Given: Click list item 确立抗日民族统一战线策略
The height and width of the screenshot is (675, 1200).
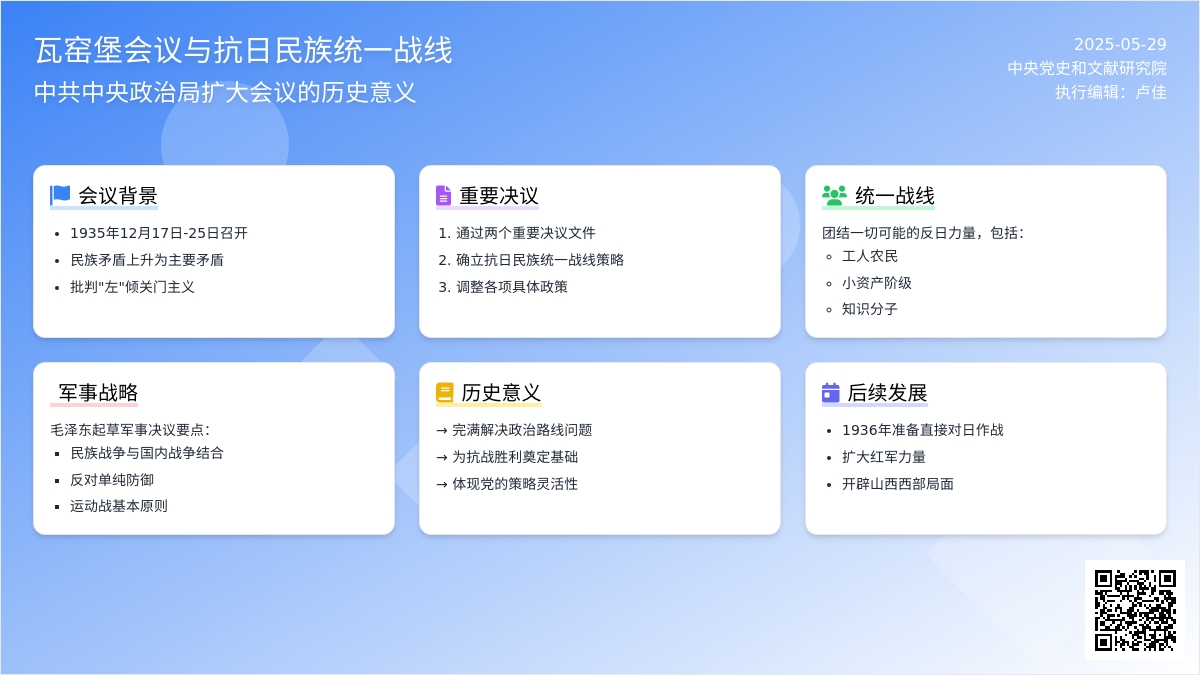Looking at the screenshot, I should click(x=540, y=260).
